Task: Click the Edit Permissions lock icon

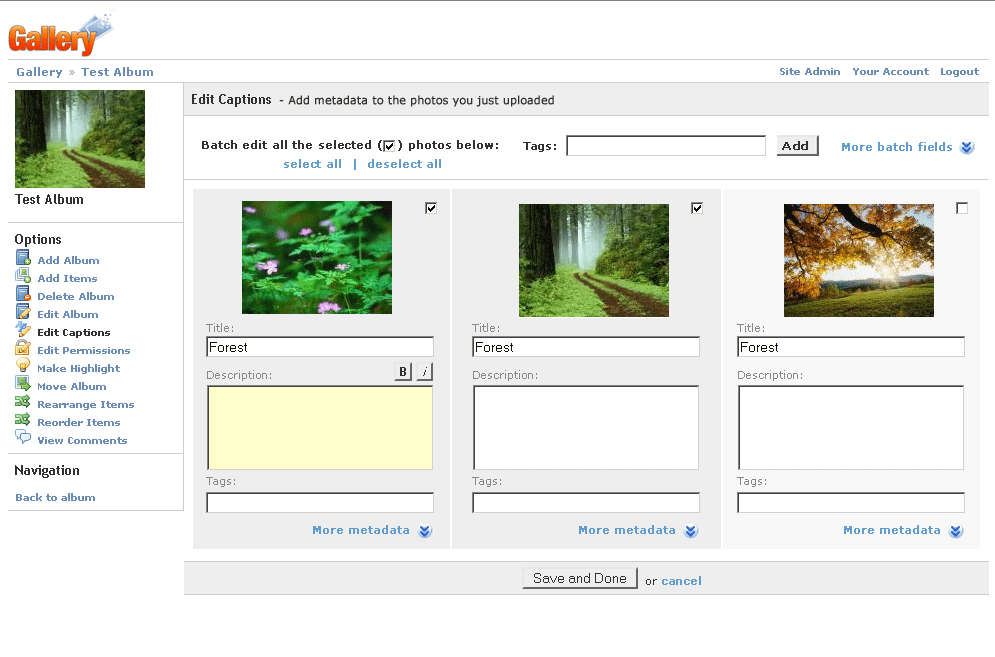Action: [23, 350]
